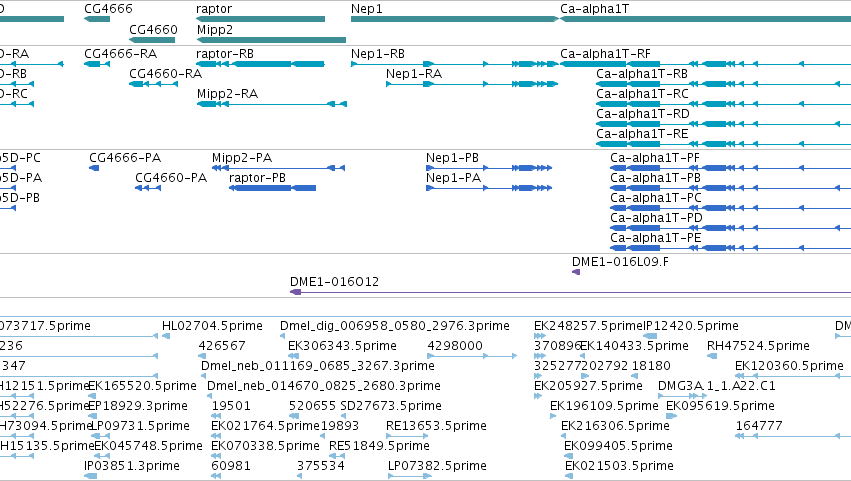The height and width of the screenshot is (481, 851).
Task: Click the 4298000 feature label
Action: point(455,346)
